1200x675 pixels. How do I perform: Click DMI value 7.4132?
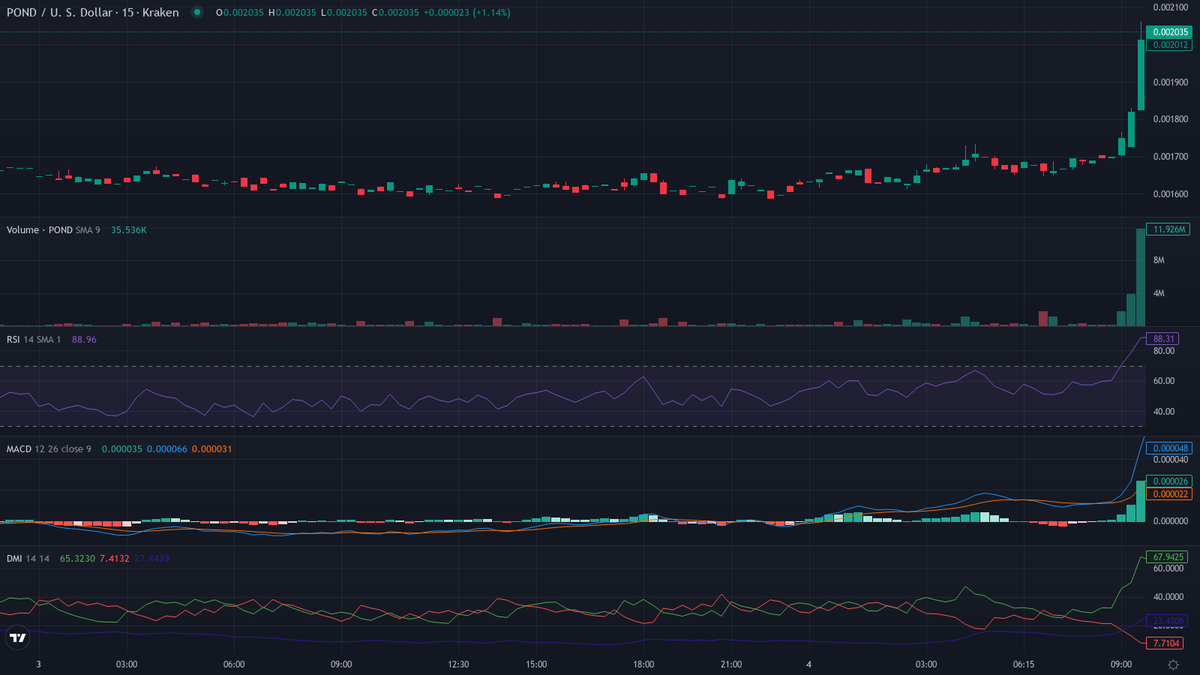pyautogui.click(x=115, y=557)
